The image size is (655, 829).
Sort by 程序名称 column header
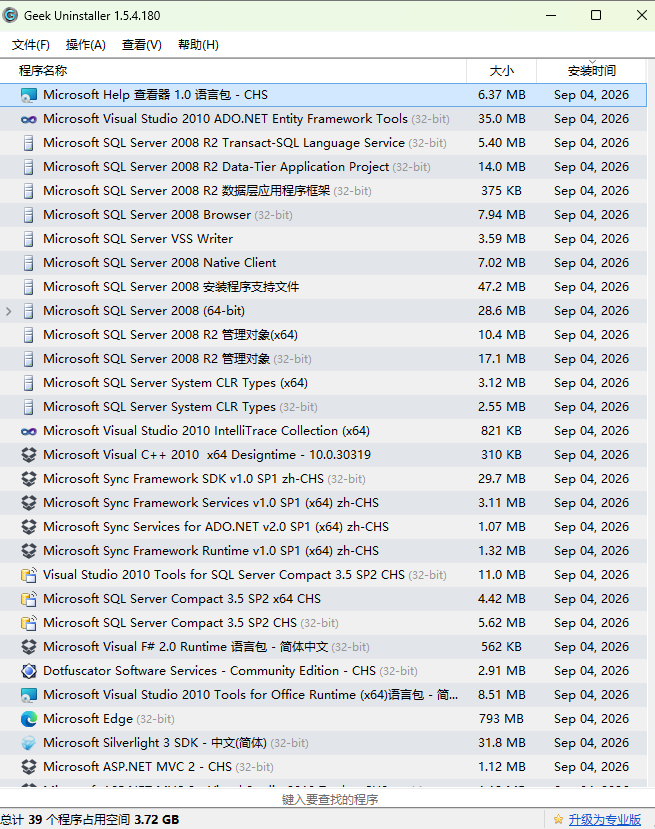233,71
